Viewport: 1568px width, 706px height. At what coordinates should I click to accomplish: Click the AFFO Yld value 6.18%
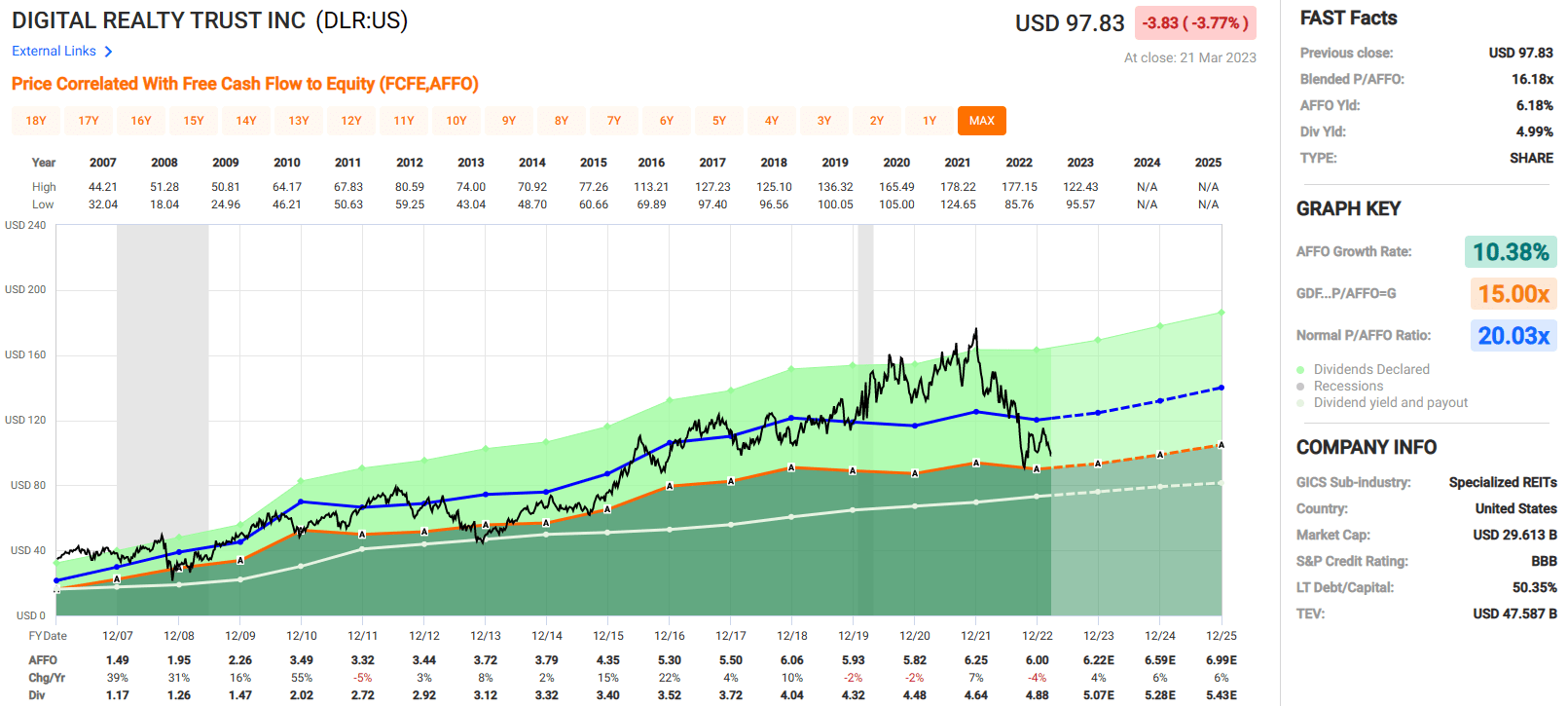1534,105
